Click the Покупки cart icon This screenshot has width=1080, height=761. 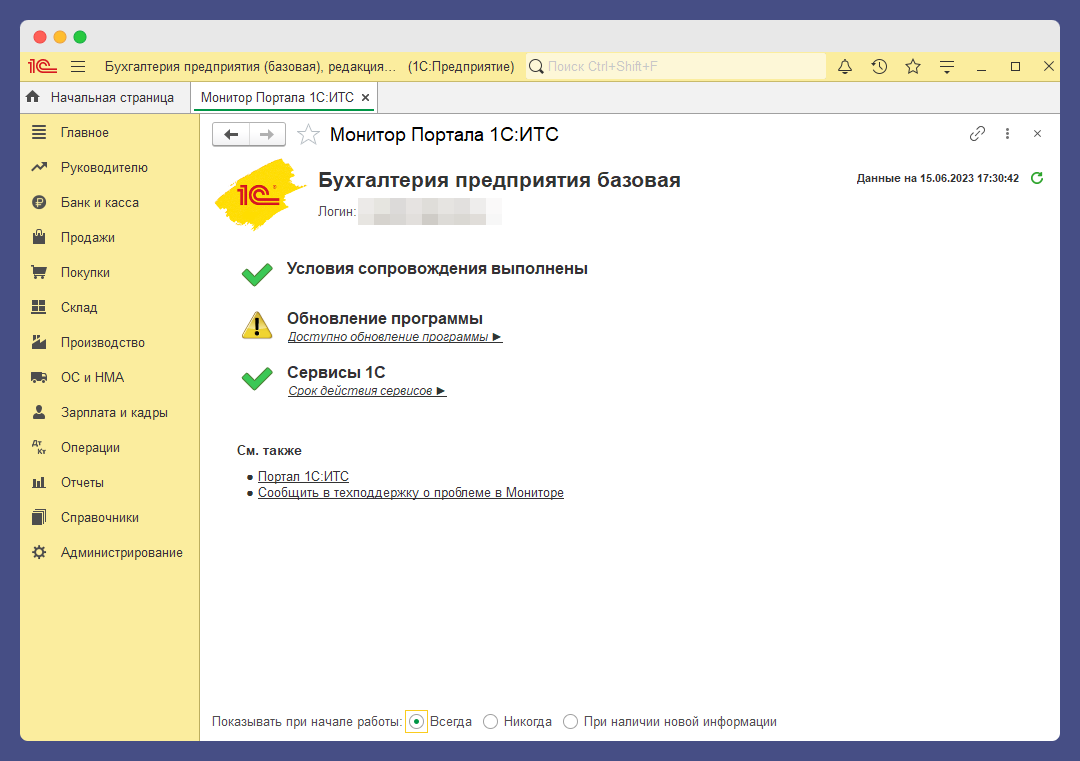(39, 272)
